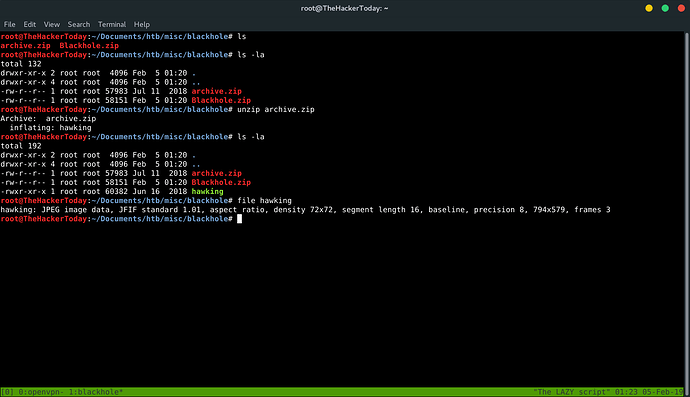Select tmux window 1:blackhole in status bar
The width and height of the screenshot is (690, 397).
tap(96, 392)
